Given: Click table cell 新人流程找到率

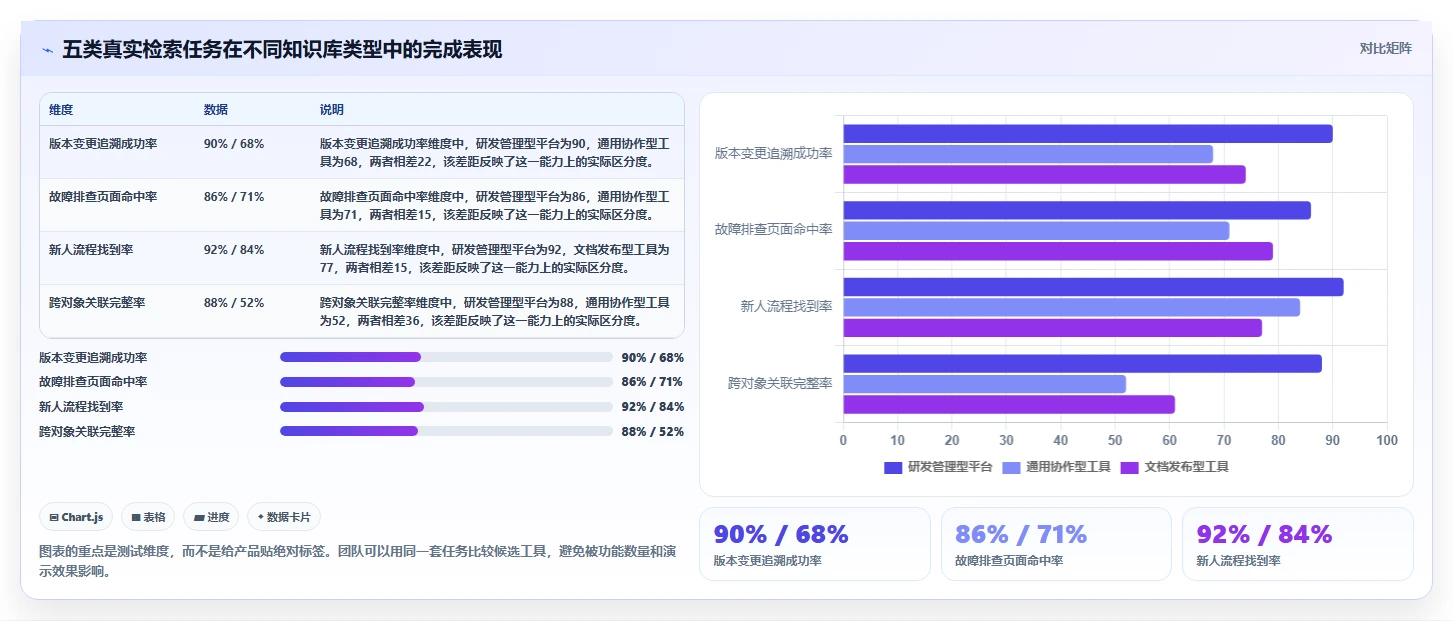Looking at the screenshot, I should point(91,250).
